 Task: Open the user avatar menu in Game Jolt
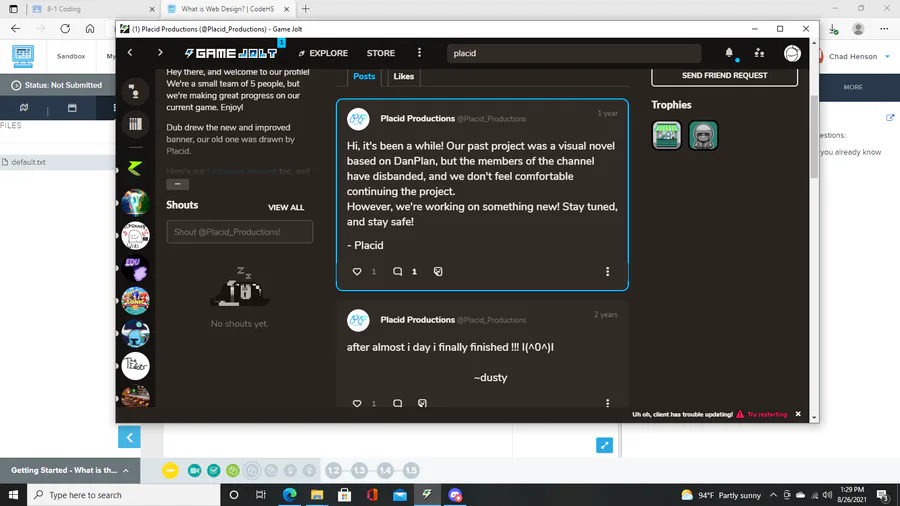[x=792, y=53]
